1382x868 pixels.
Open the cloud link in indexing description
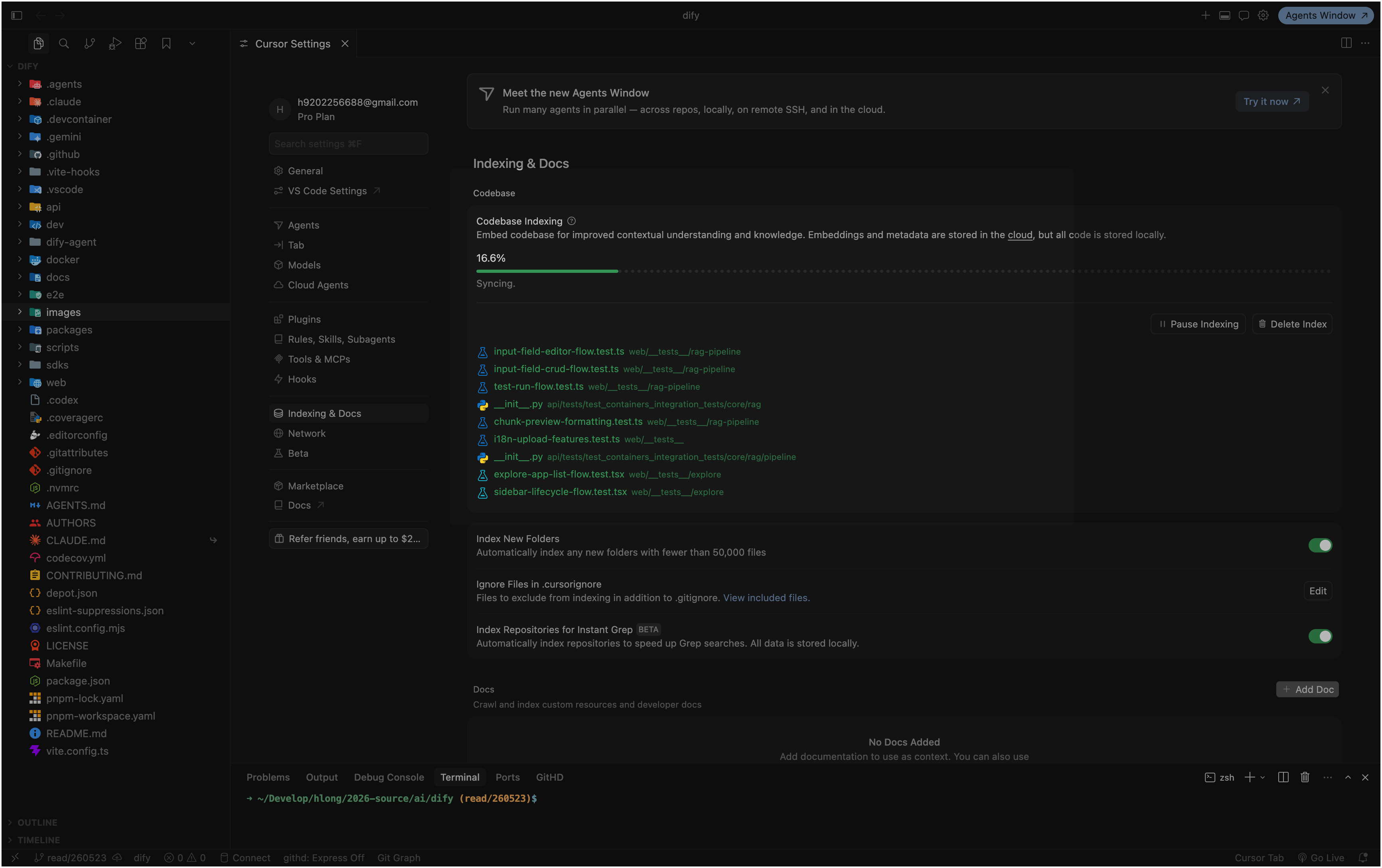coord(1020,235)
